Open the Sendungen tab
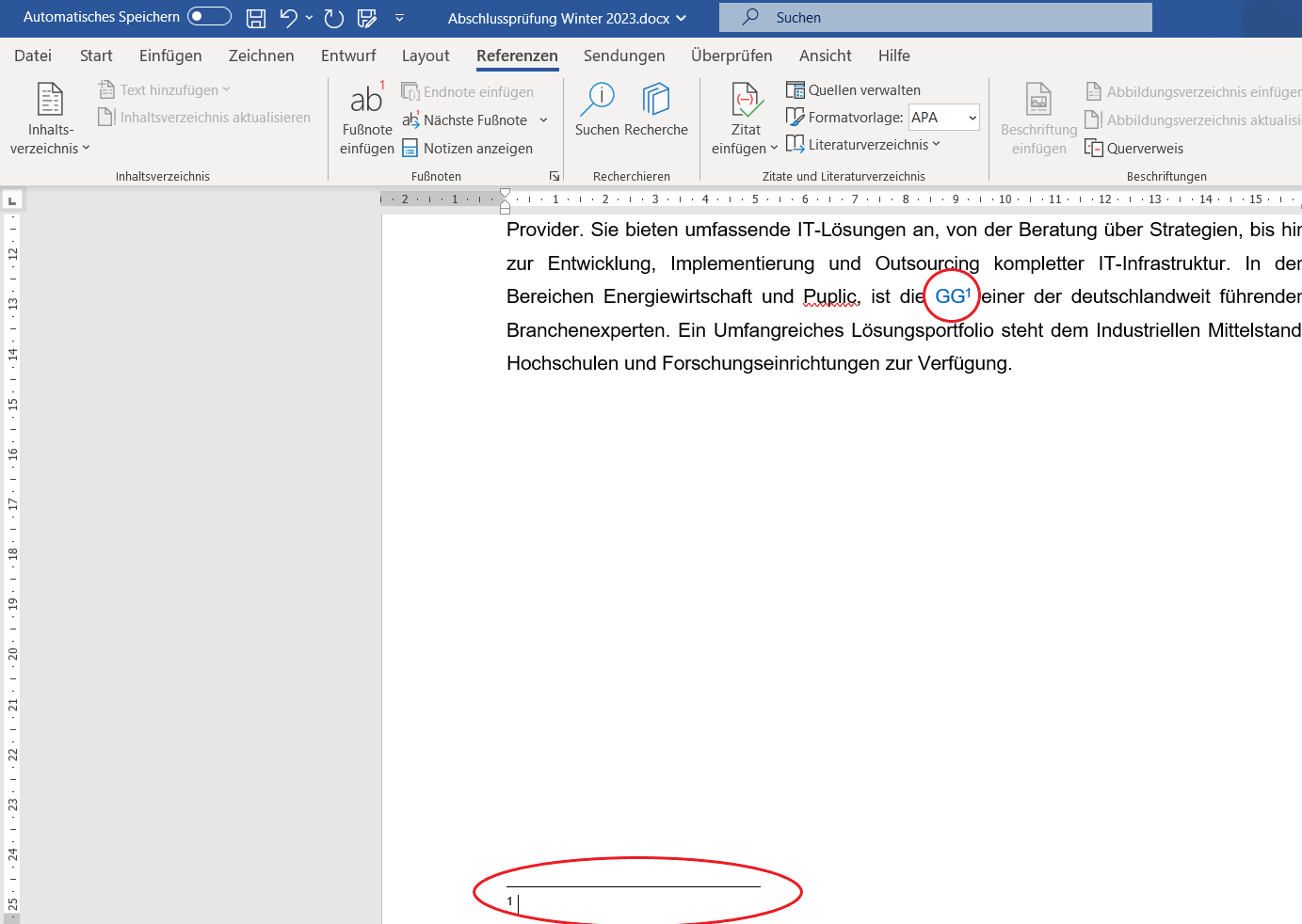Image resolution: width=1302 pixels, height=924 pixels. 624,56
